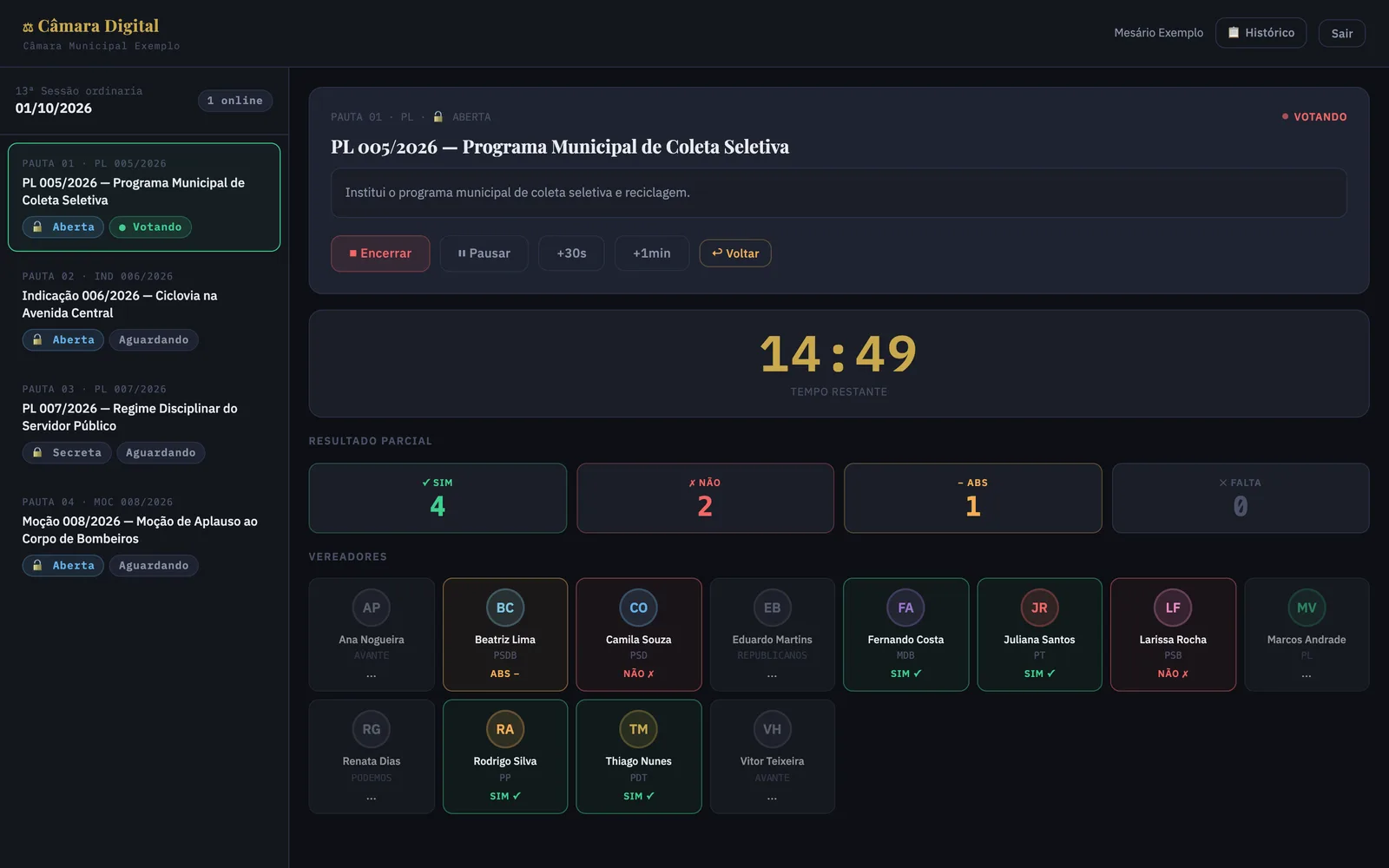Click the NÃO partial result card
The image size is (1389, 868).
pos(705,497)
